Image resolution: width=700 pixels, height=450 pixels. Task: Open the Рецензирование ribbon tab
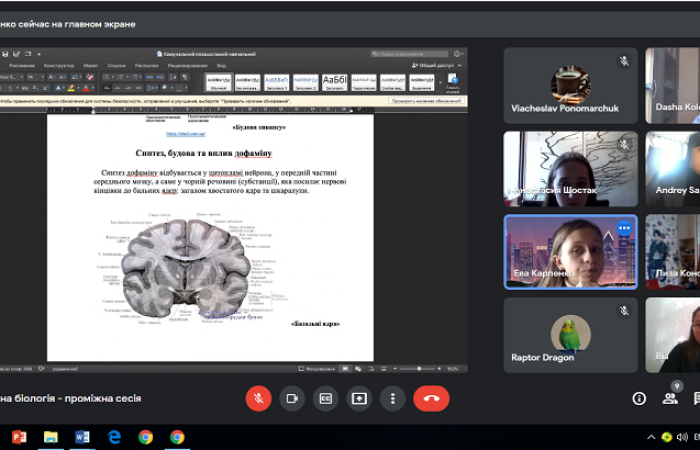[187, 65]
